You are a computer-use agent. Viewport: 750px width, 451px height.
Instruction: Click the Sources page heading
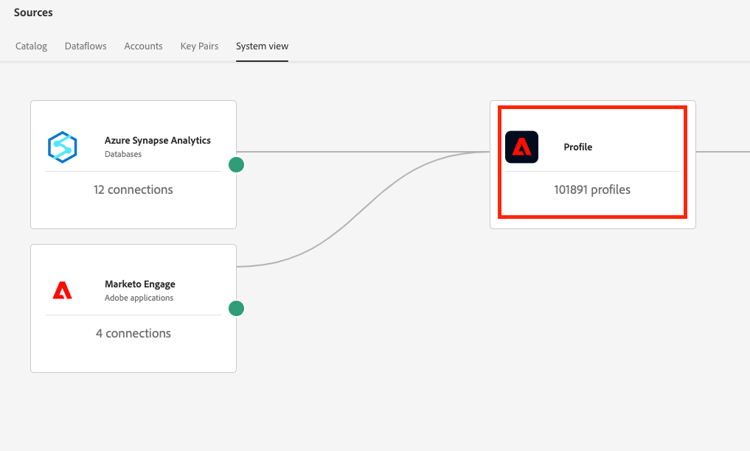pyautogui.click(x=33, y=13)
